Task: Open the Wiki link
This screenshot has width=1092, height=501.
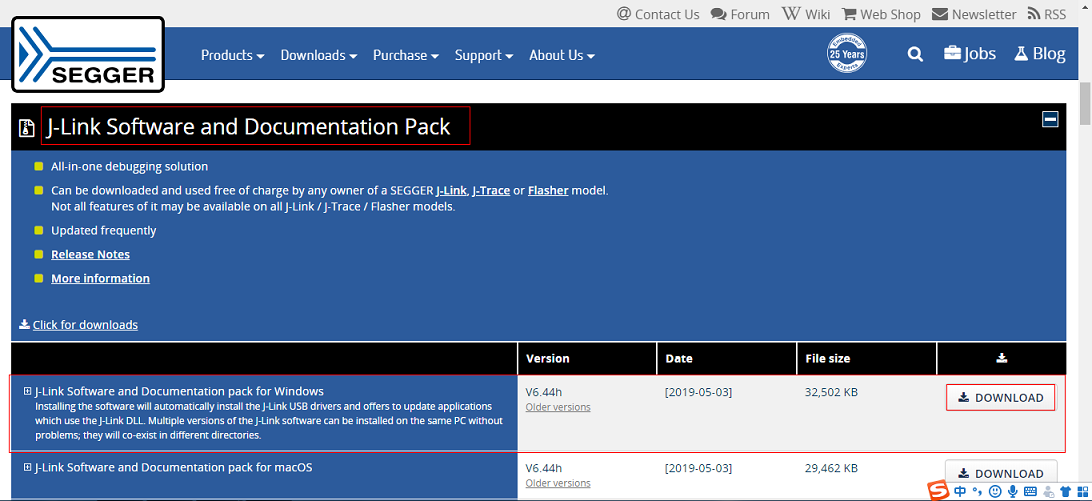Action: pos(806,14)
